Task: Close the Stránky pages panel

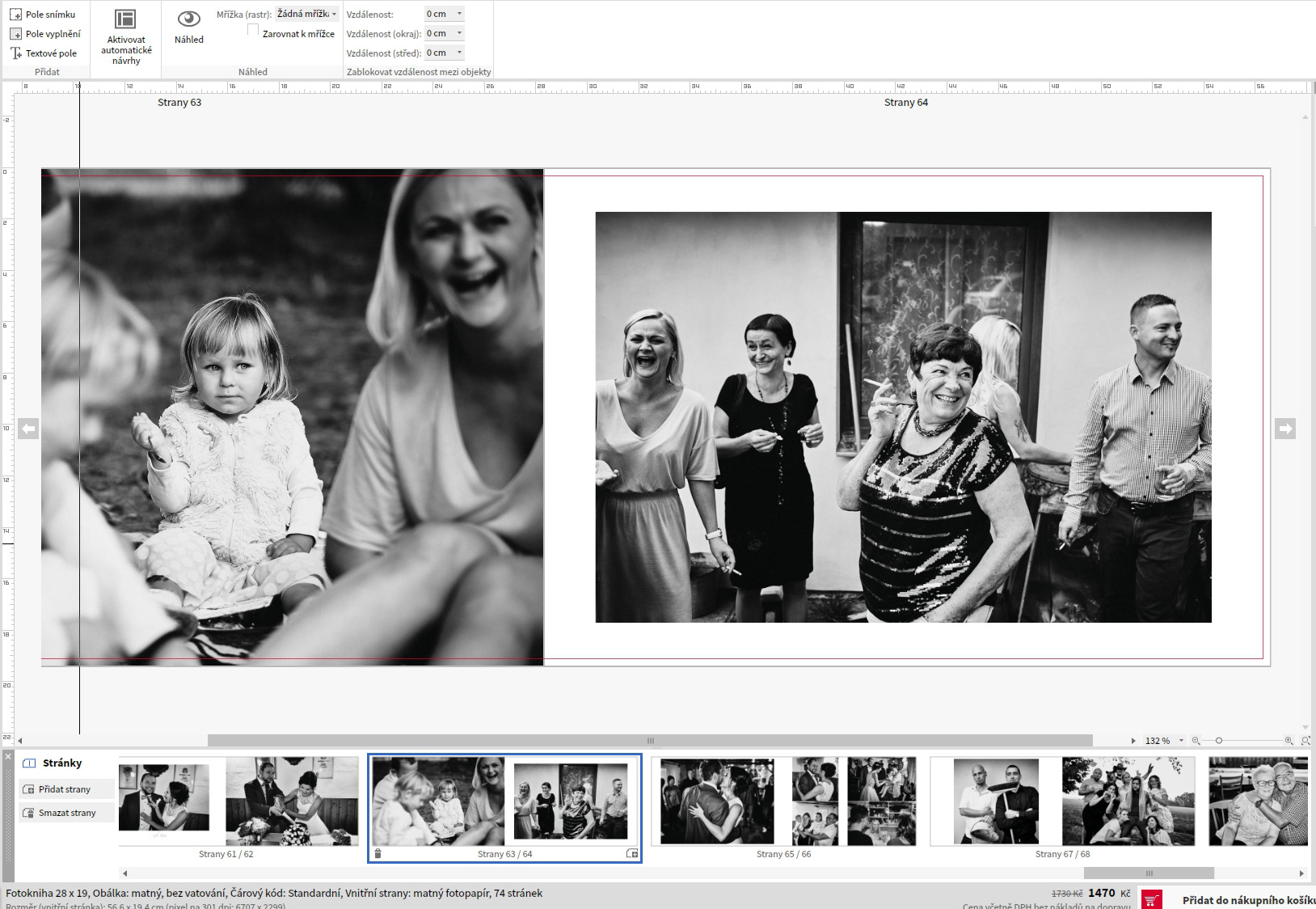Action: [8, 757]
